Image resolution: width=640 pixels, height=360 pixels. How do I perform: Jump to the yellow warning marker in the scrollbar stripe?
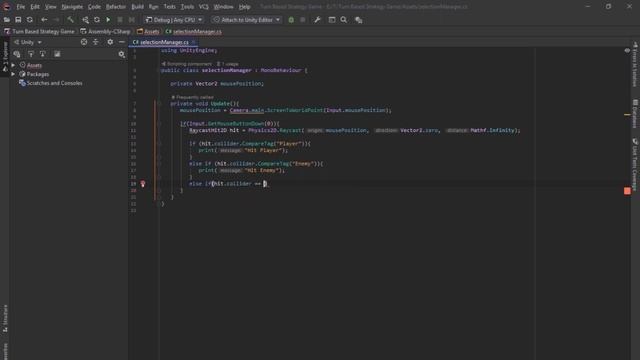[627, 115]
